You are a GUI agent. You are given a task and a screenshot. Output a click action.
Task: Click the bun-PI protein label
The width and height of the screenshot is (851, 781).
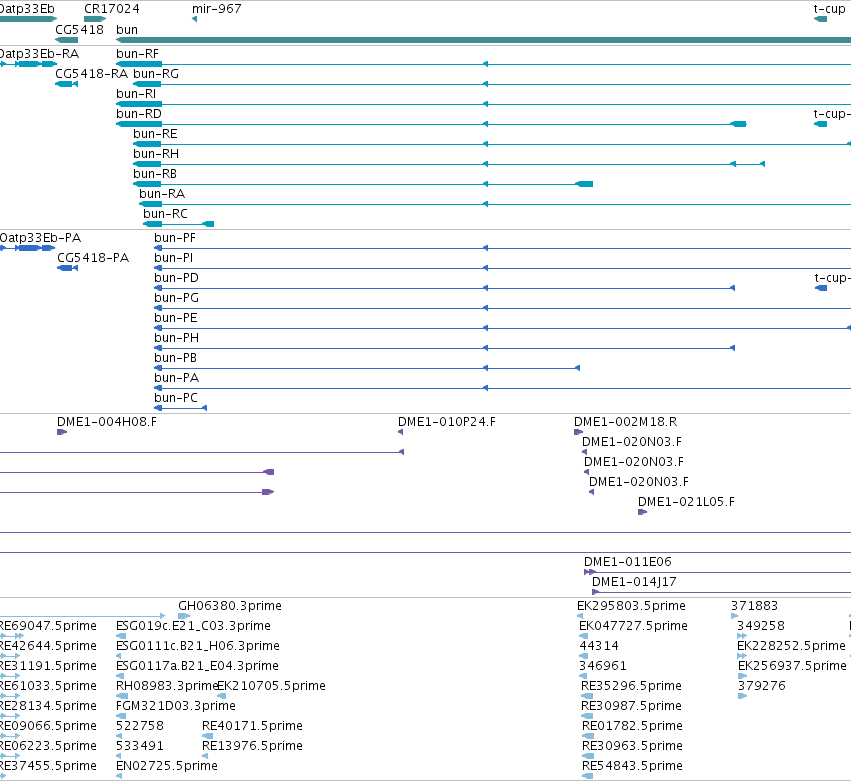pos(173,258)
